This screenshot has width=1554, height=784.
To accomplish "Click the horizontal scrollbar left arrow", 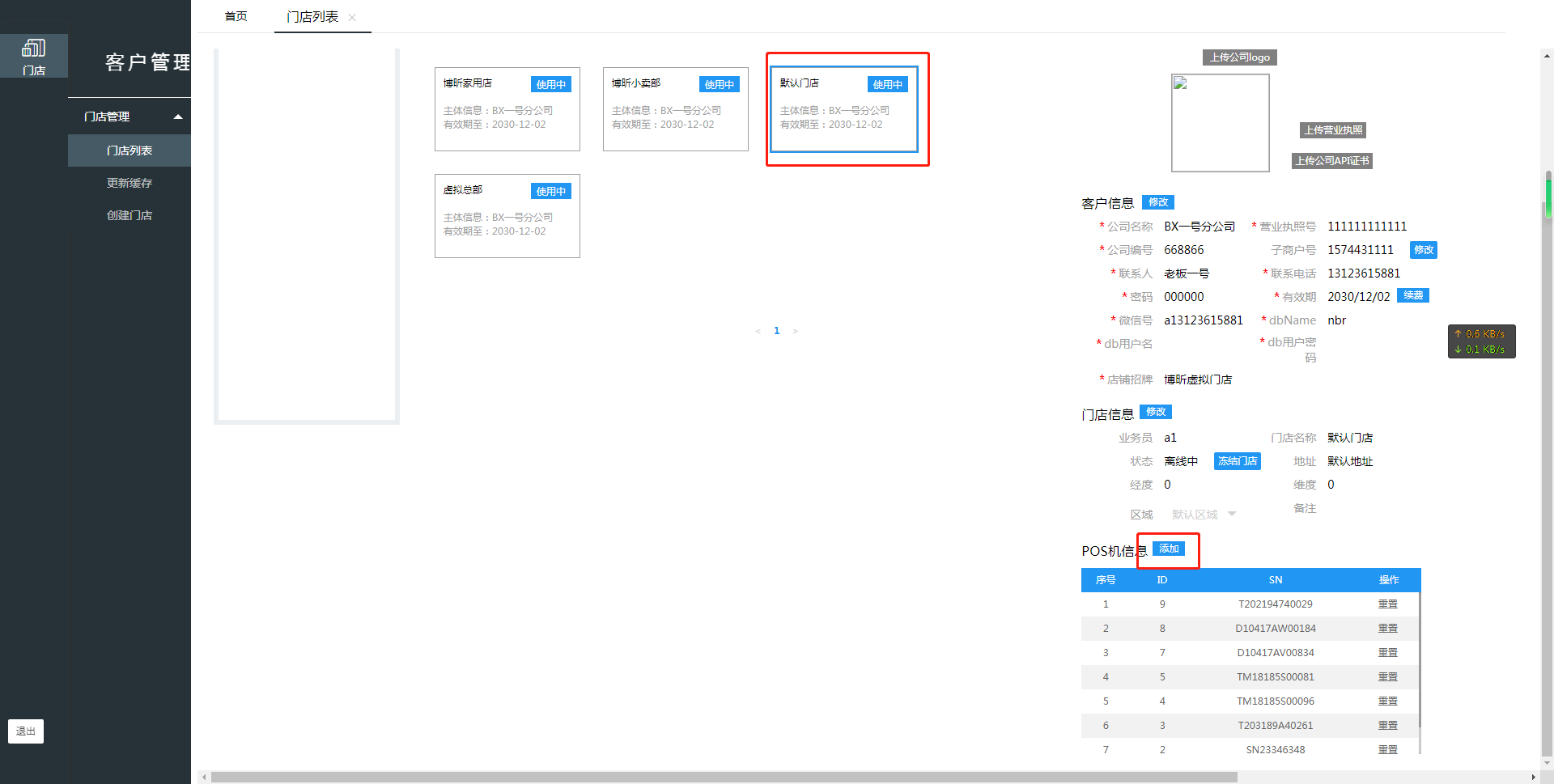I will [x=204, y=777].
